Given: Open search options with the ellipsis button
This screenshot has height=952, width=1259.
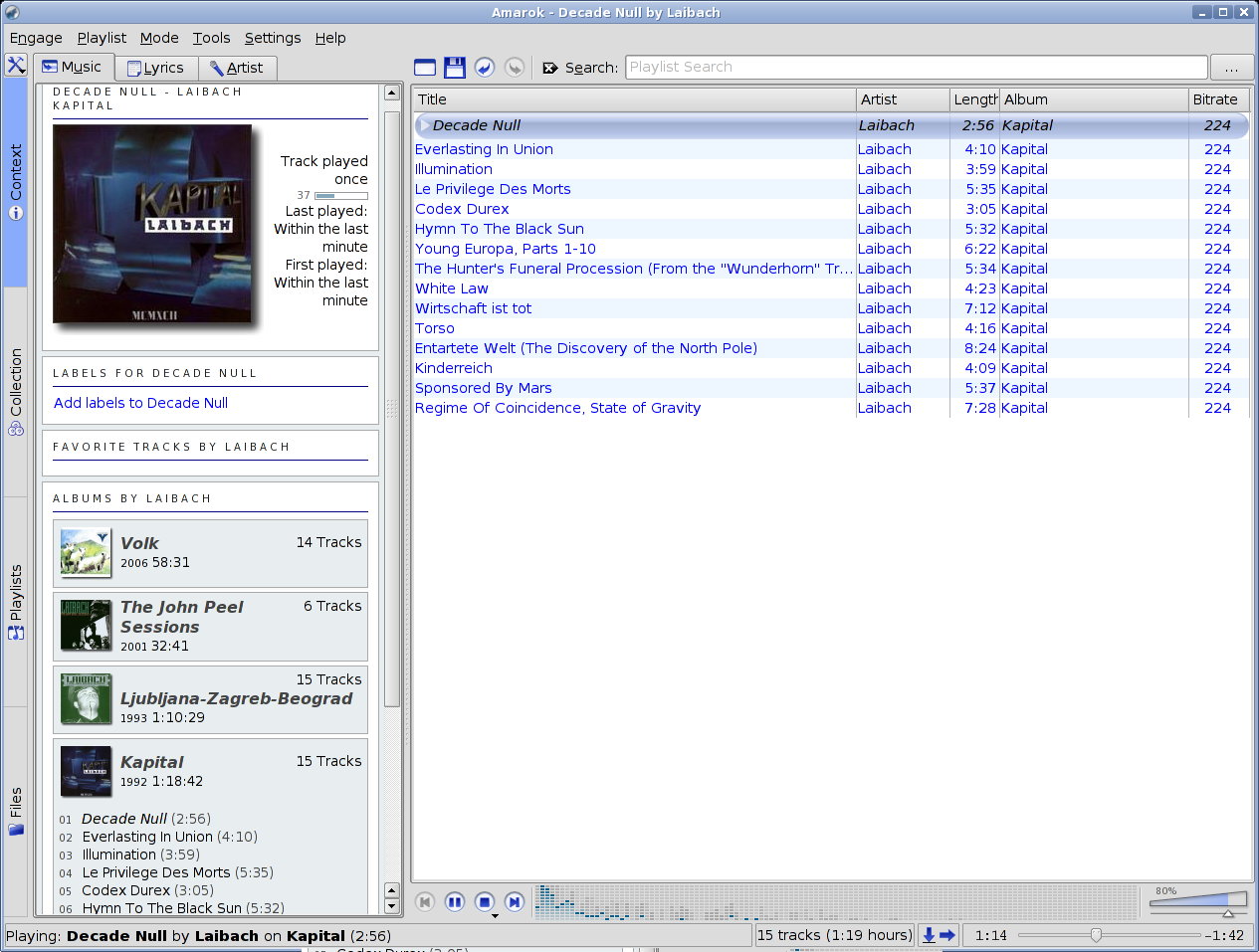Looking at the screenshot, I should pos(1232,67).
